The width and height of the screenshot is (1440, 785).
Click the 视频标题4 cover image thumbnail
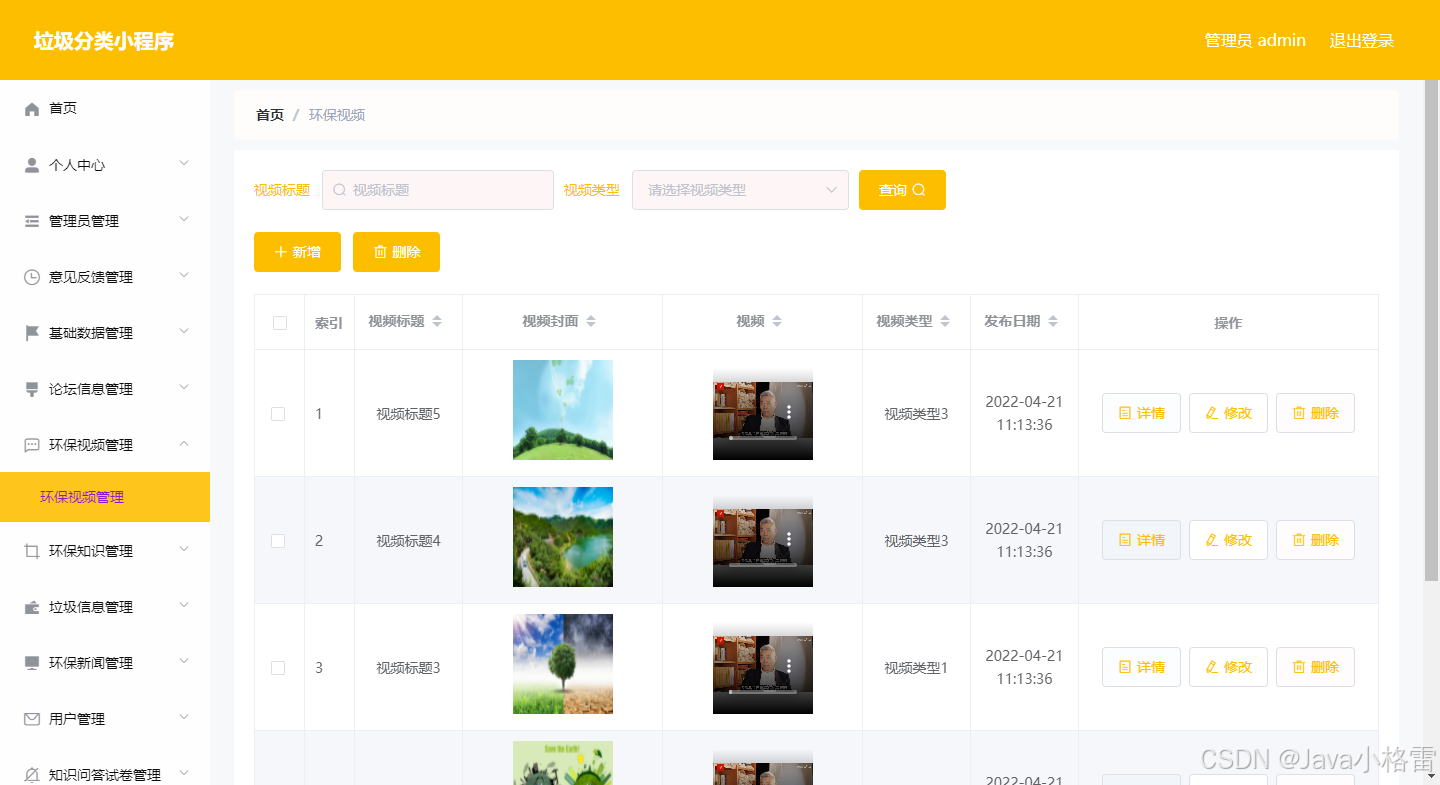[562, 537]
